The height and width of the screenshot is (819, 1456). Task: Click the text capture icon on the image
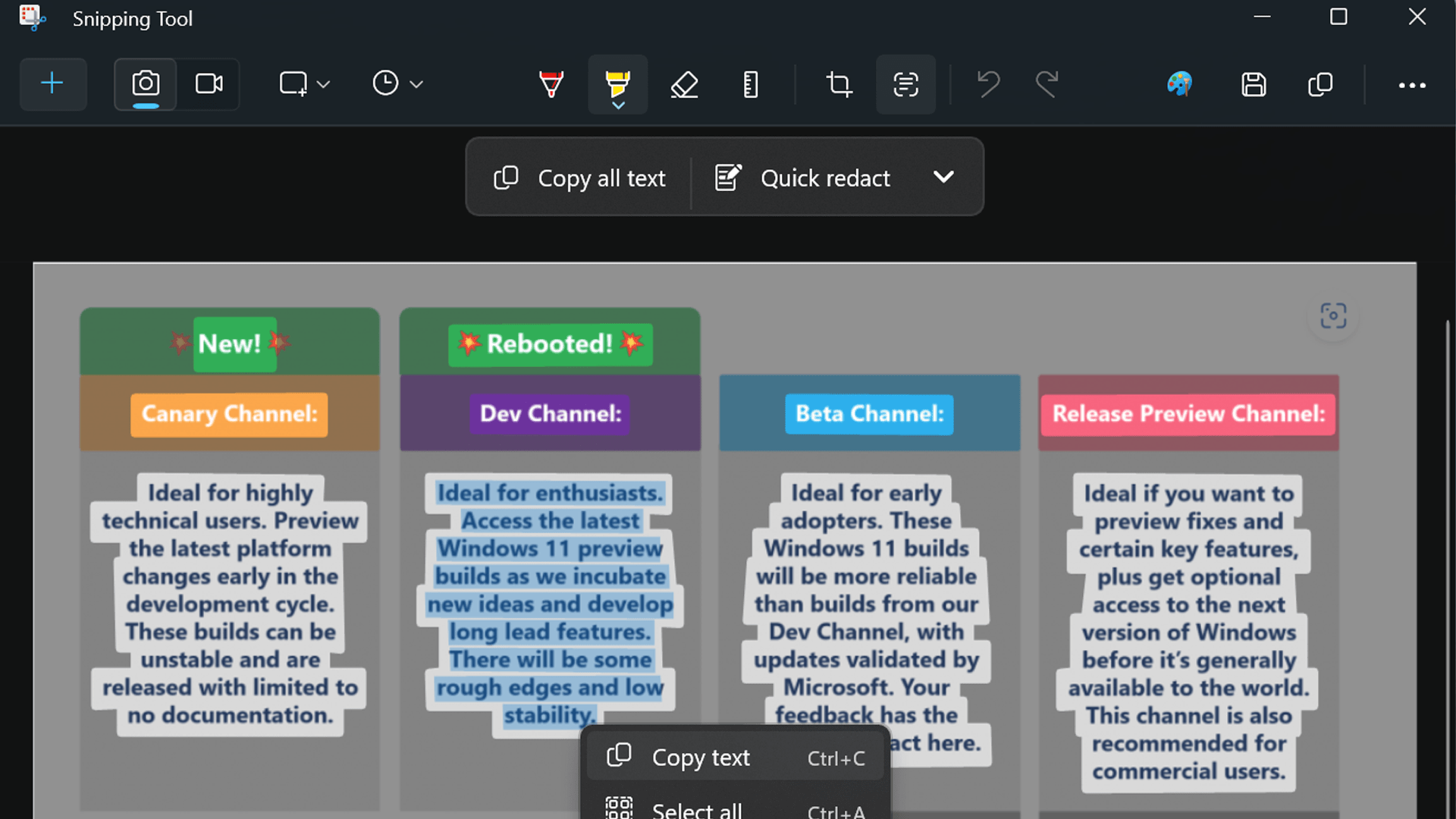tap(1333, 316)
